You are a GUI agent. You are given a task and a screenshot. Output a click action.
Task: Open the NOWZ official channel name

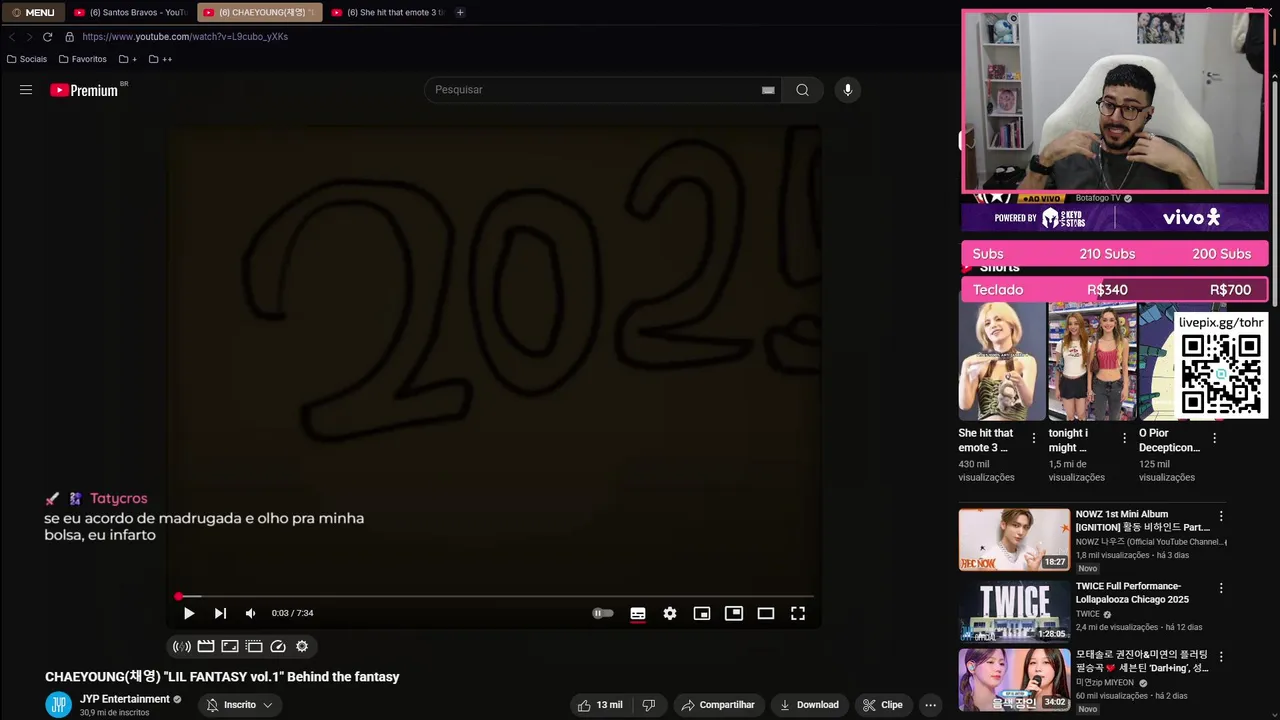[x=1149, y=542]
